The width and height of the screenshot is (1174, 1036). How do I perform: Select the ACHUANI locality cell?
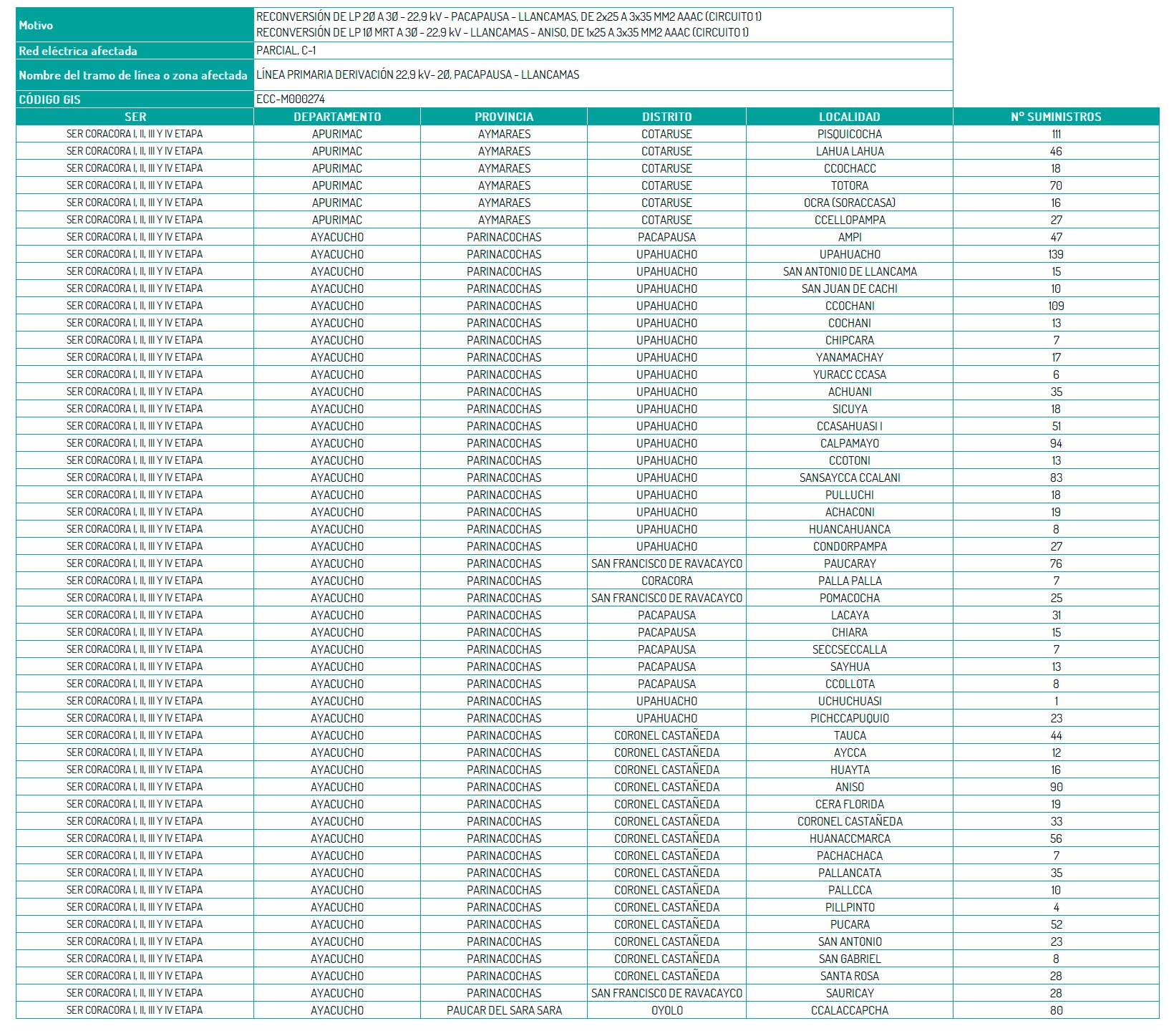pos(850,392)
